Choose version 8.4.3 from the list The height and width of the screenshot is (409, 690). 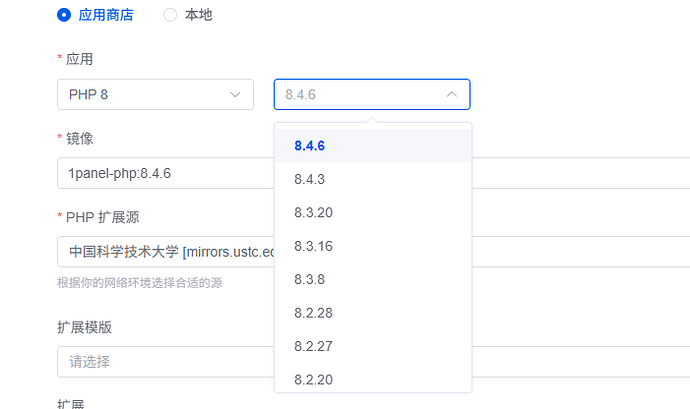(373, 179)
